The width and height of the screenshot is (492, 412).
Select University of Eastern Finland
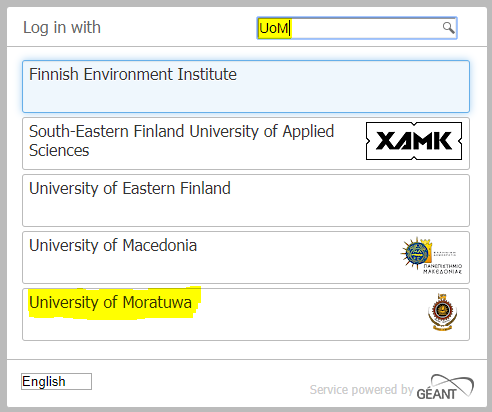[246, 200]
